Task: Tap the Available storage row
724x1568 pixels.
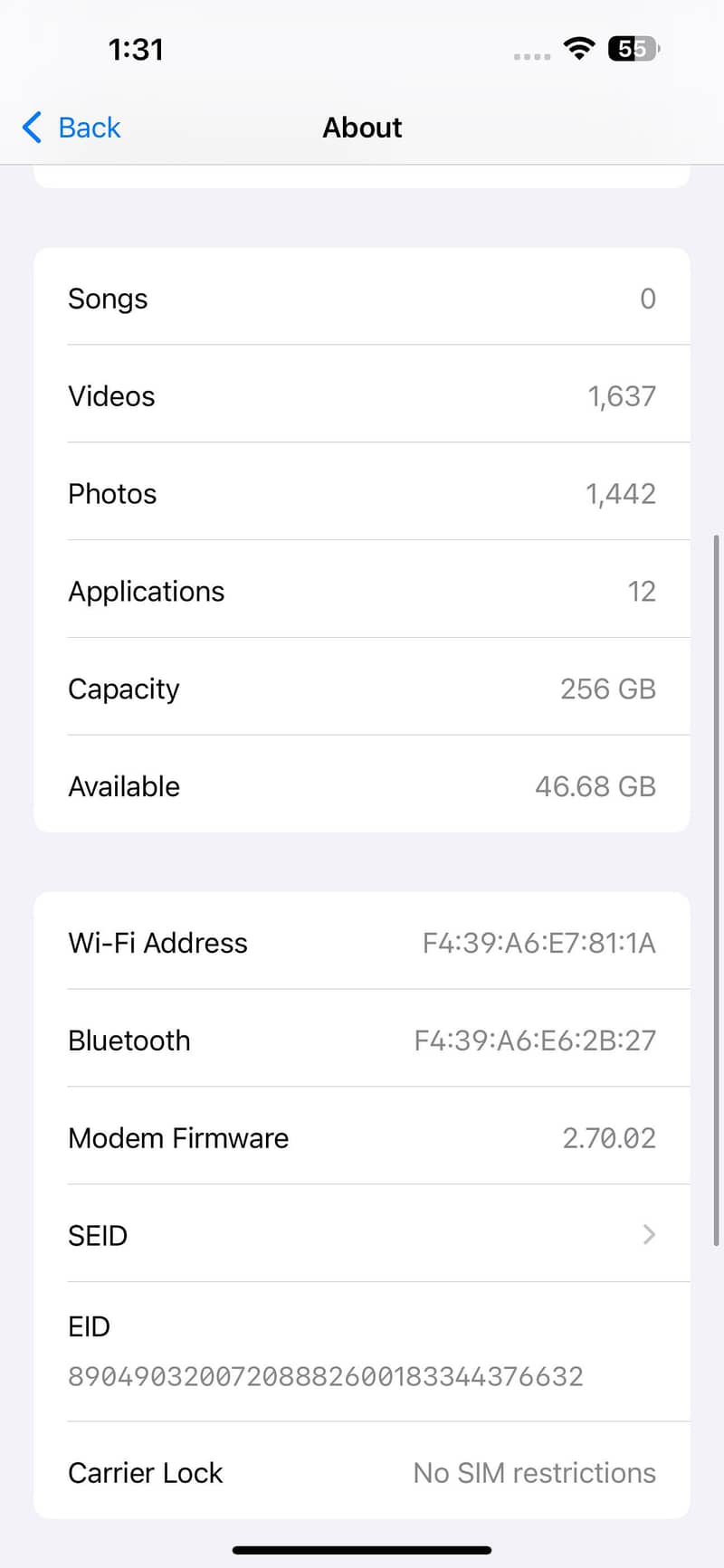Action: tap(362, 786)
